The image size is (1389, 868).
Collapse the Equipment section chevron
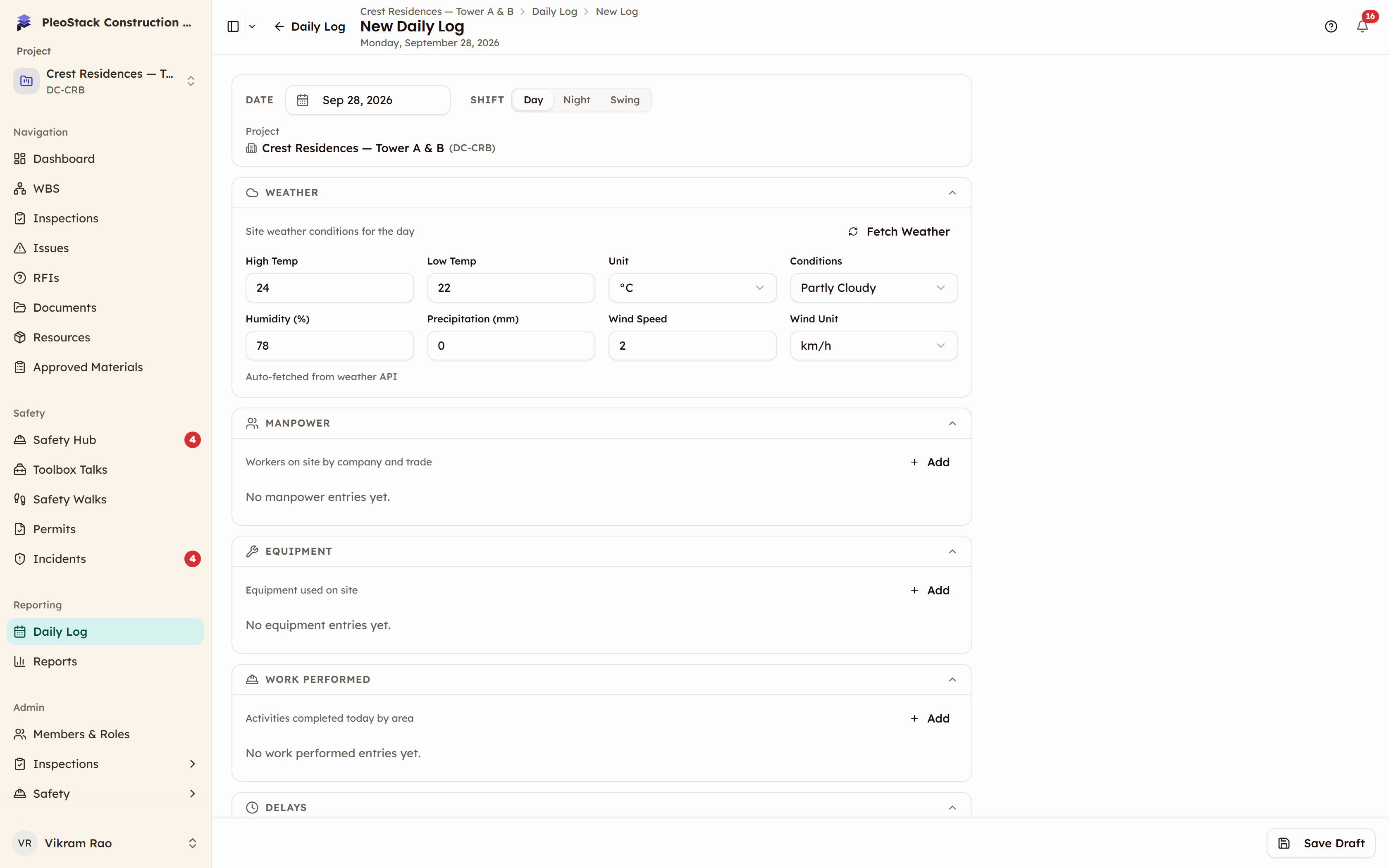pyautogui.click(x=952, y=552)
